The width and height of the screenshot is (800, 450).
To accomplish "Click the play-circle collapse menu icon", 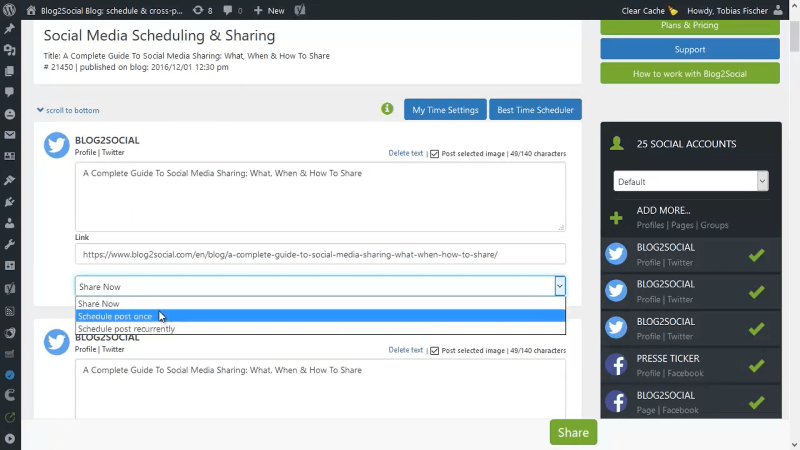I will click(10, 438).
